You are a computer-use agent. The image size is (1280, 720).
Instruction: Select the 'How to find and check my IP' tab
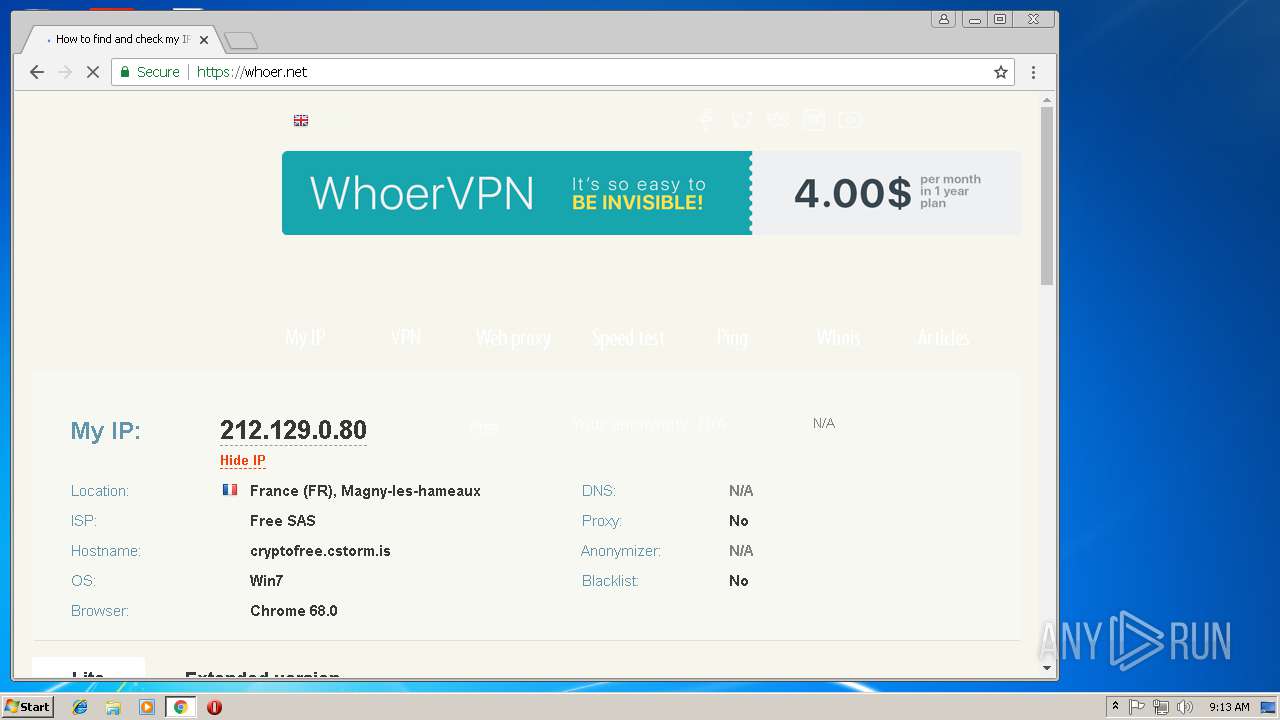[120, 39]
